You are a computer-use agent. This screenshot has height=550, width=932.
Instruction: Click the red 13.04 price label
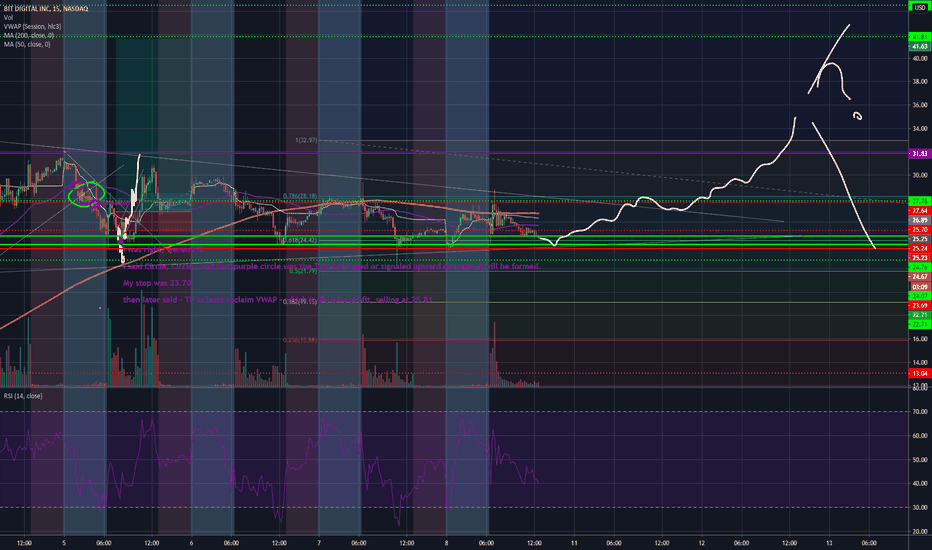[920, 373]
